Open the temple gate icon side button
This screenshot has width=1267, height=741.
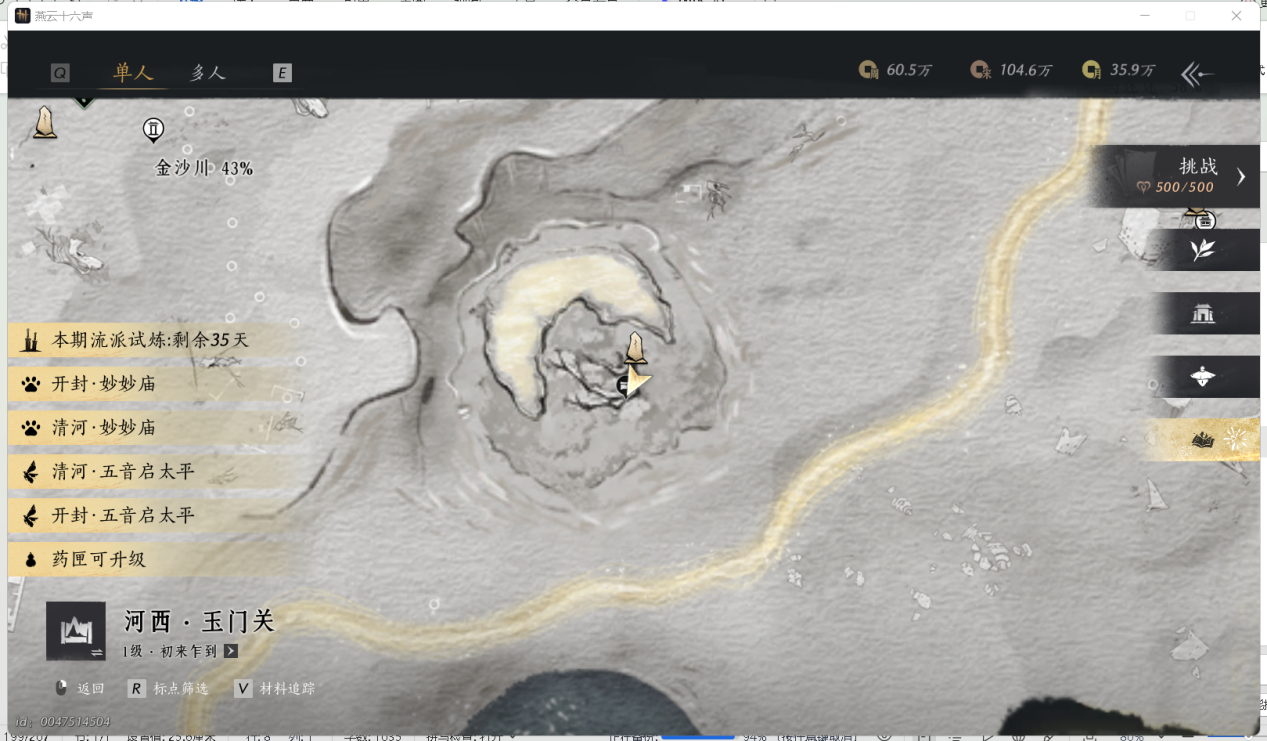[x=1202, y=314]
